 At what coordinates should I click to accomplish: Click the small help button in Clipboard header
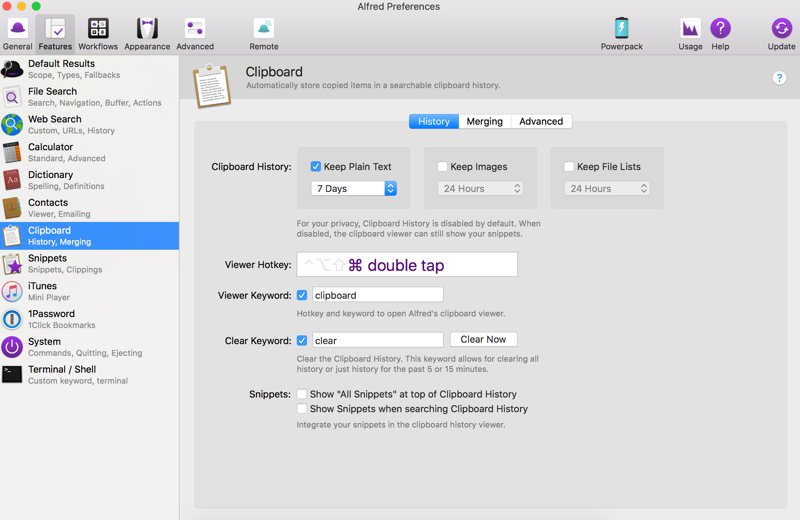pos(779,78)
